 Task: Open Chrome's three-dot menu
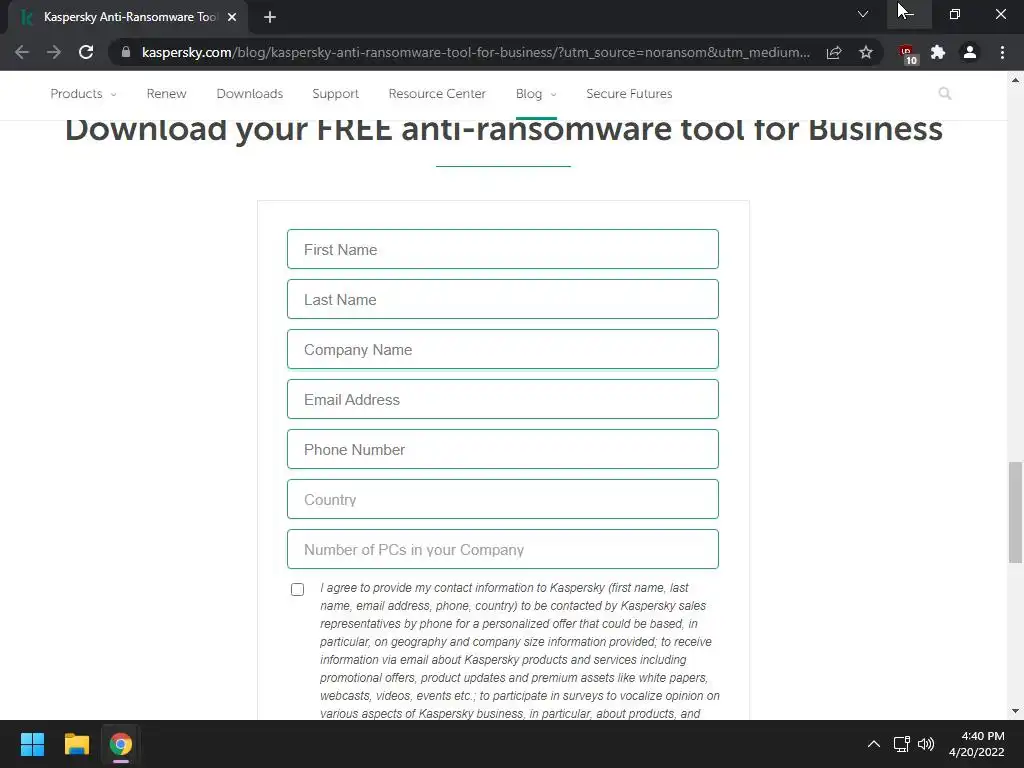[x=1002, y=52]
